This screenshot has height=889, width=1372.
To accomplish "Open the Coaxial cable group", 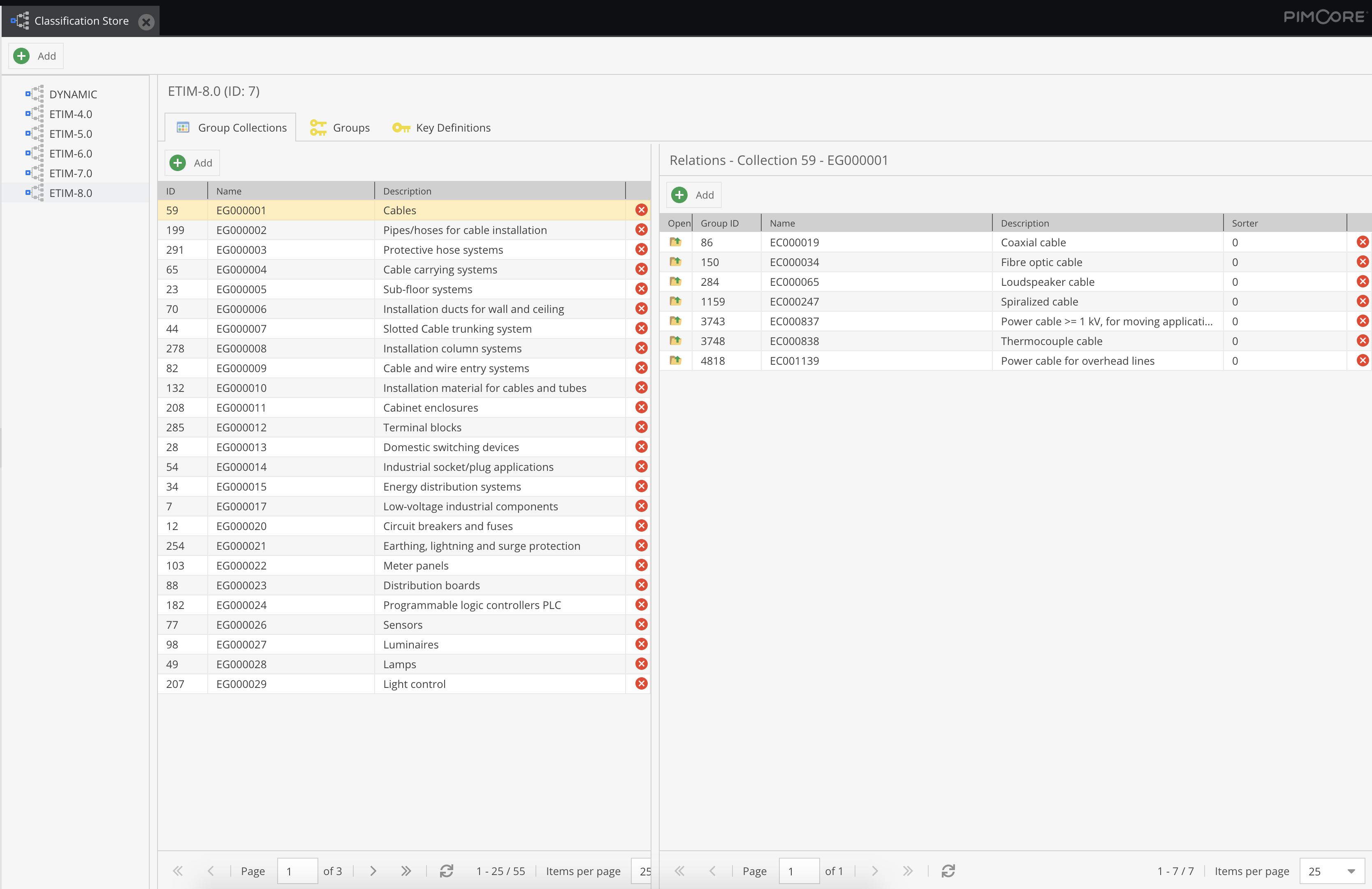I will coord(675,242).
